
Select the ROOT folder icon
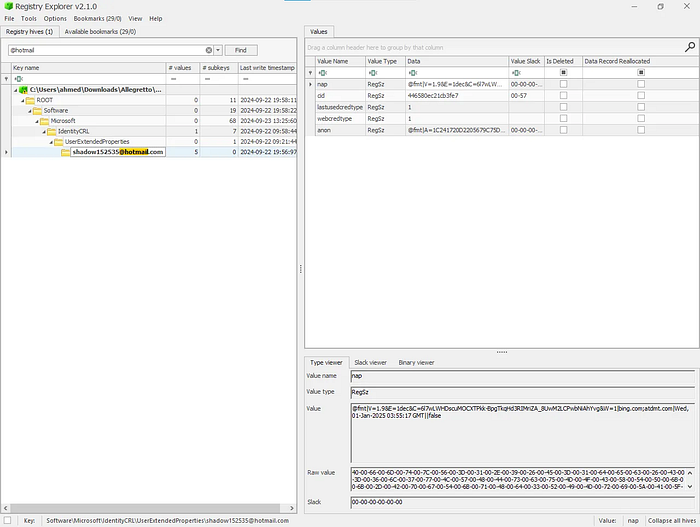[30, 100]
